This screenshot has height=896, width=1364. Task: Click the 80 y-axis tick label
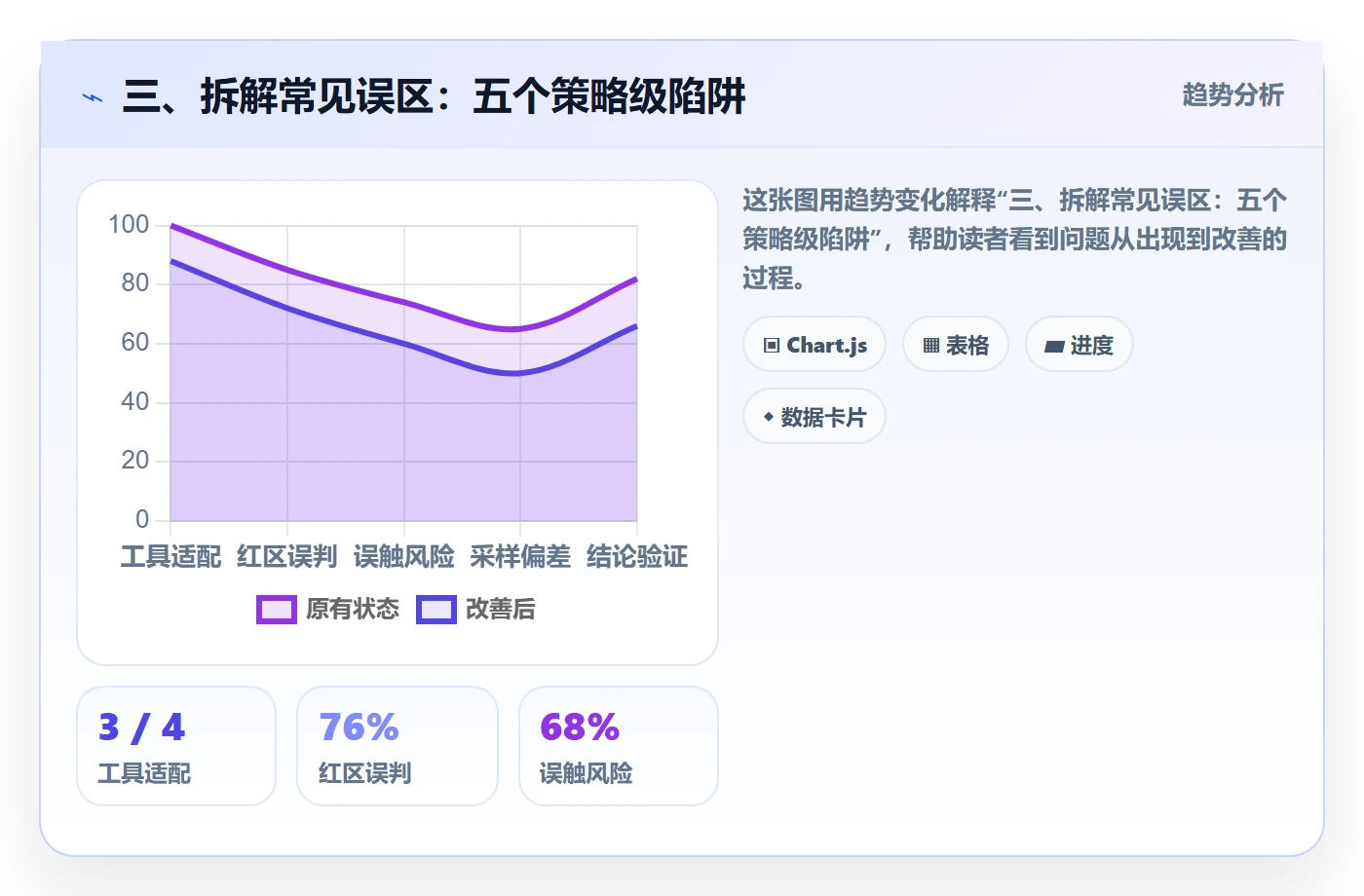click(135, 283)
